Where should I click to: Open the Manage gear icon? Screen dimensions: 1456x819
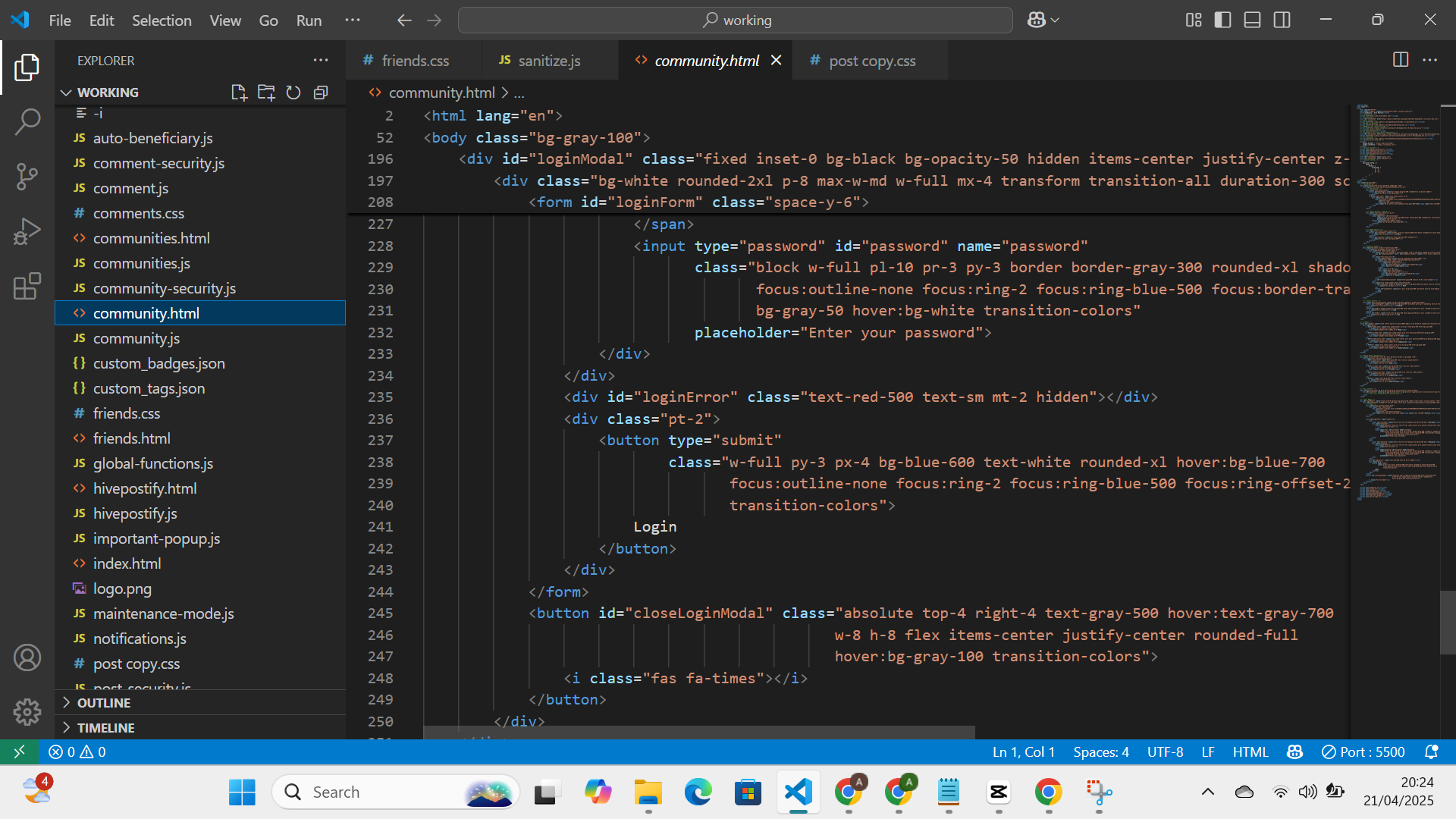[x=27, y=711]
